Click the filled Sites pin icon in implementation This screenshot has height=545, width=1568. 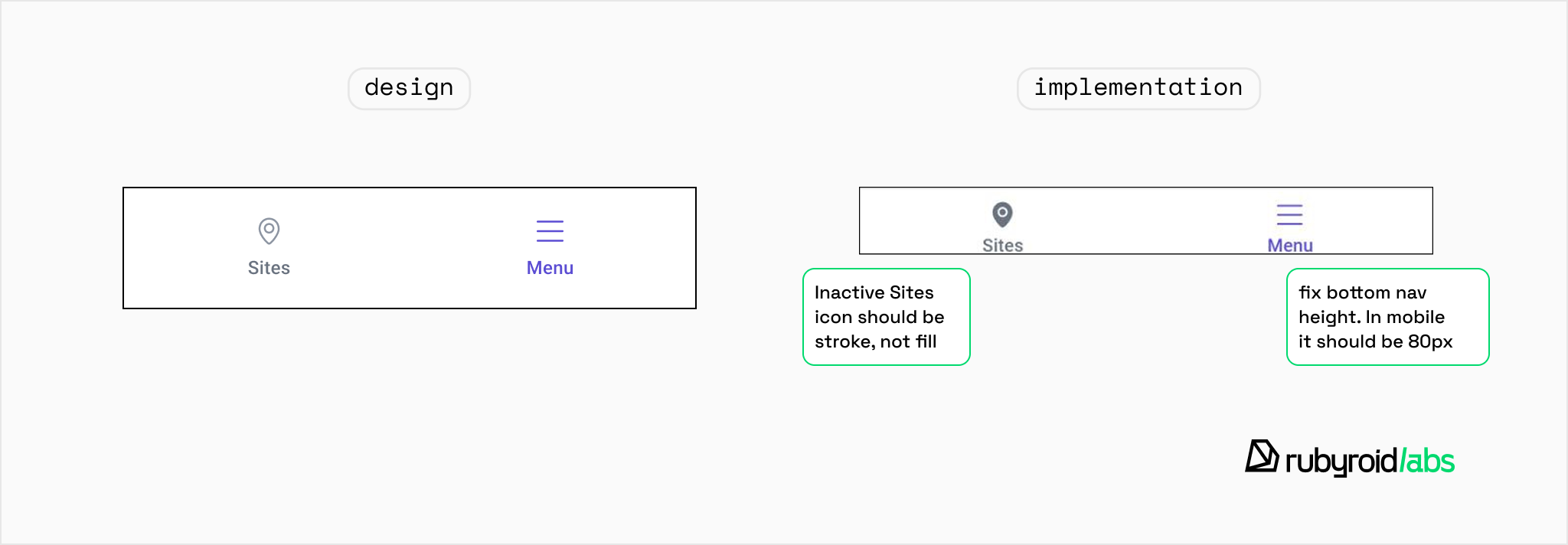[1002, 214]
